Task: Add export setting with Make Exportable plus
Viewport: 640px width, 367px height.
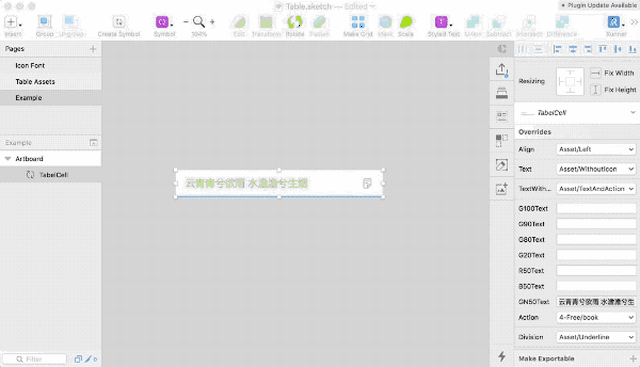Action: pyautogui.click(x=633, y=358)
